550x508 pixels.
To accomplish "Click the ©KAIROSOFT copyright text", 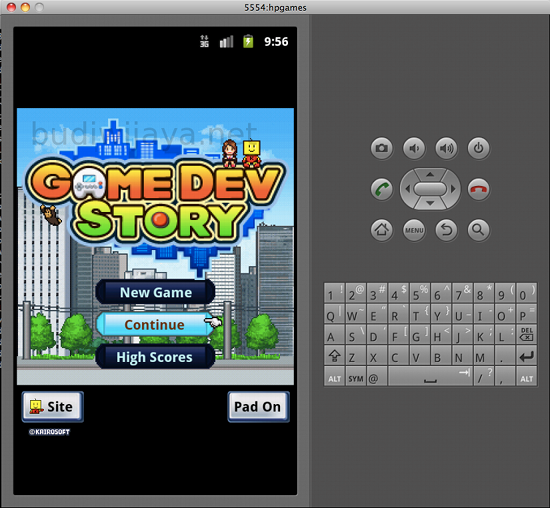I will 49,432.
